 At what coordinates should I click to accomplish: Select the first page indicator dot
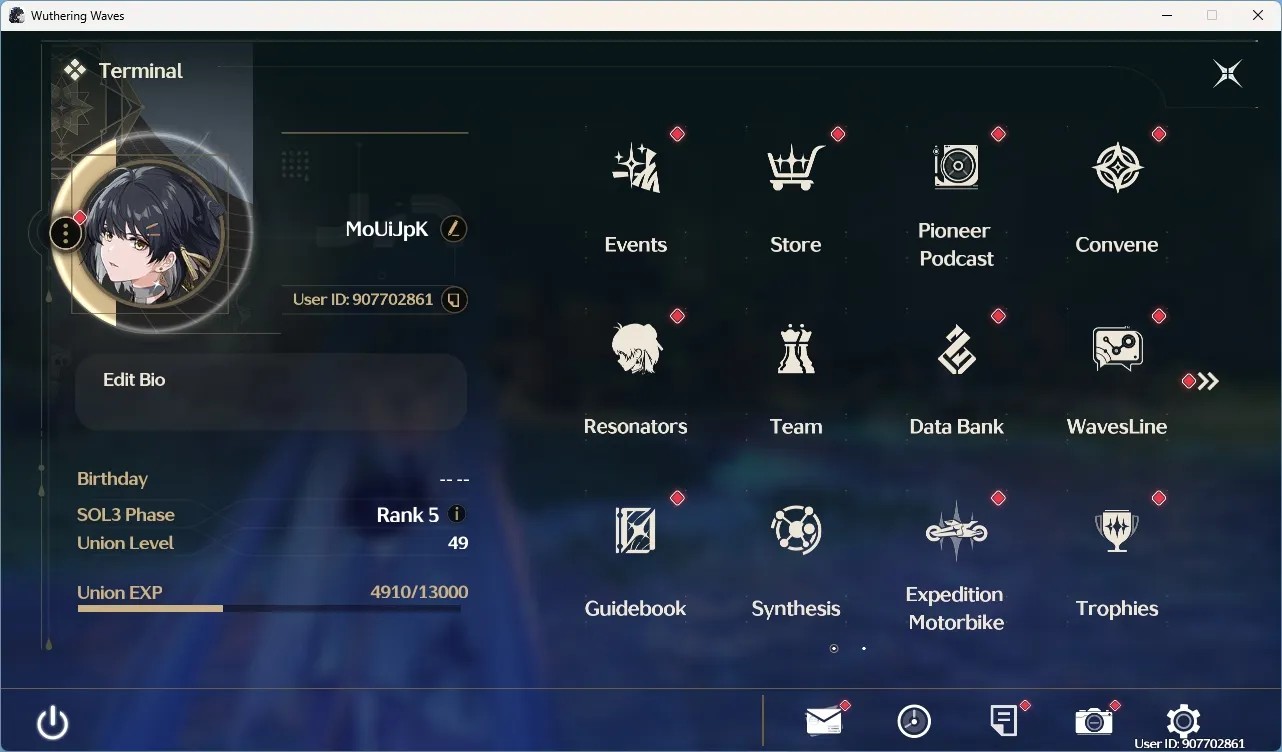(834, 648)
